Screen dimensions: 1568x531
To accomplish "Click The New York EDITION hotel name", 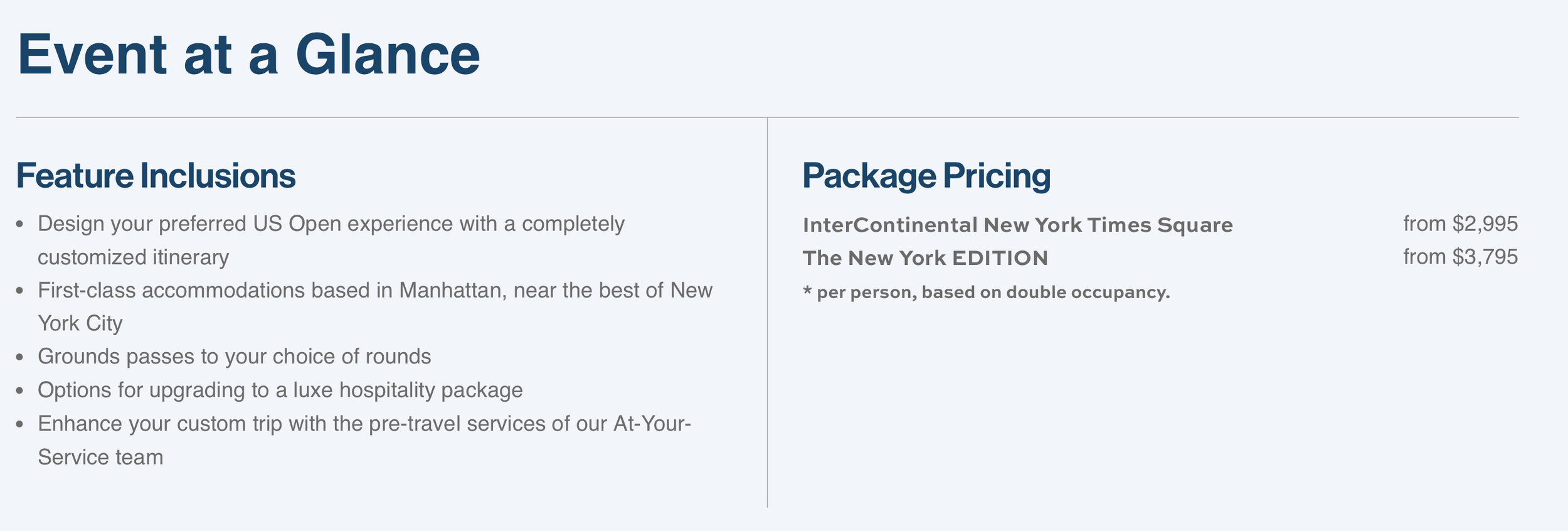I will pos(925,258).
